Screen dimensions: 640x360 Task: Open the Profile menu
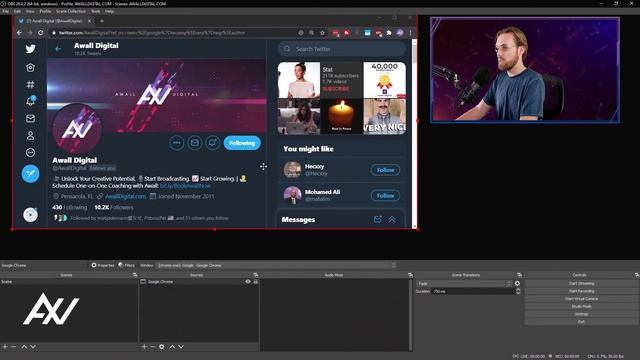[45, 11]
